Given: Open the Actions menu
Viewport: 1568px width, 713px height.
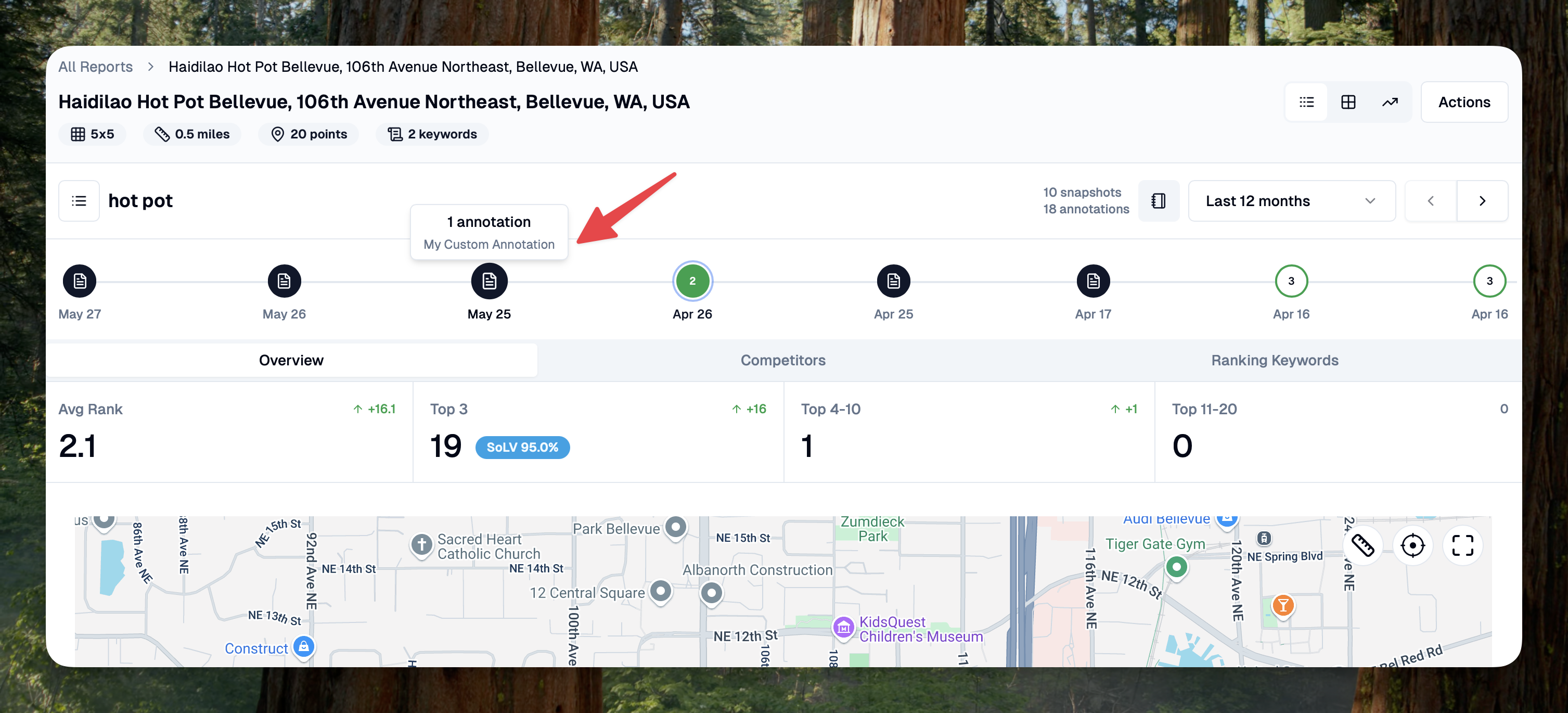Looking at the screenshot, I should click(1463, 101).
